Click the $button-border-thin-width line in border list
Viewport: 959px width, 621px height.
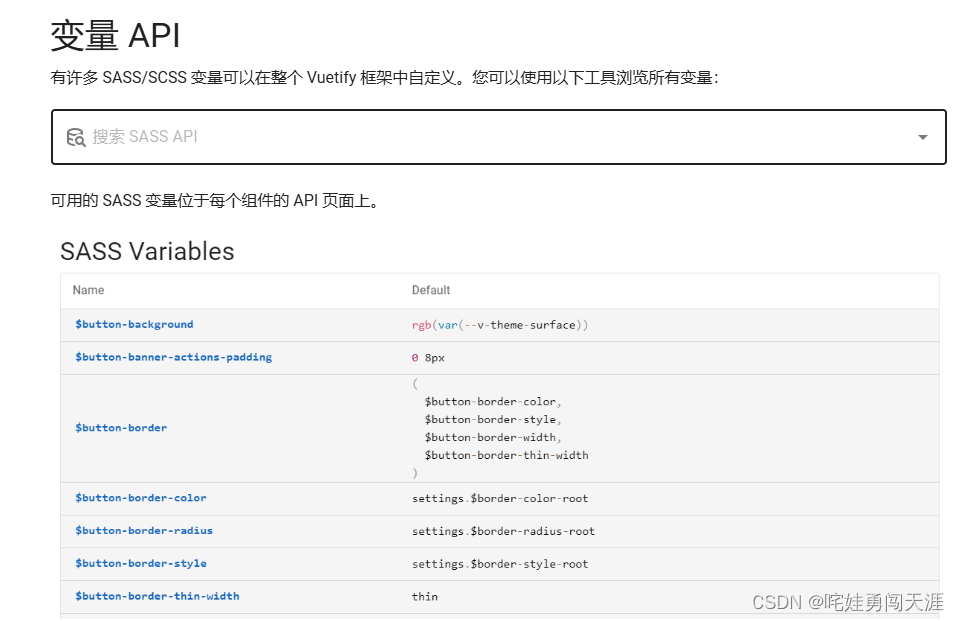pyautogui.click(x=506, y=455)
